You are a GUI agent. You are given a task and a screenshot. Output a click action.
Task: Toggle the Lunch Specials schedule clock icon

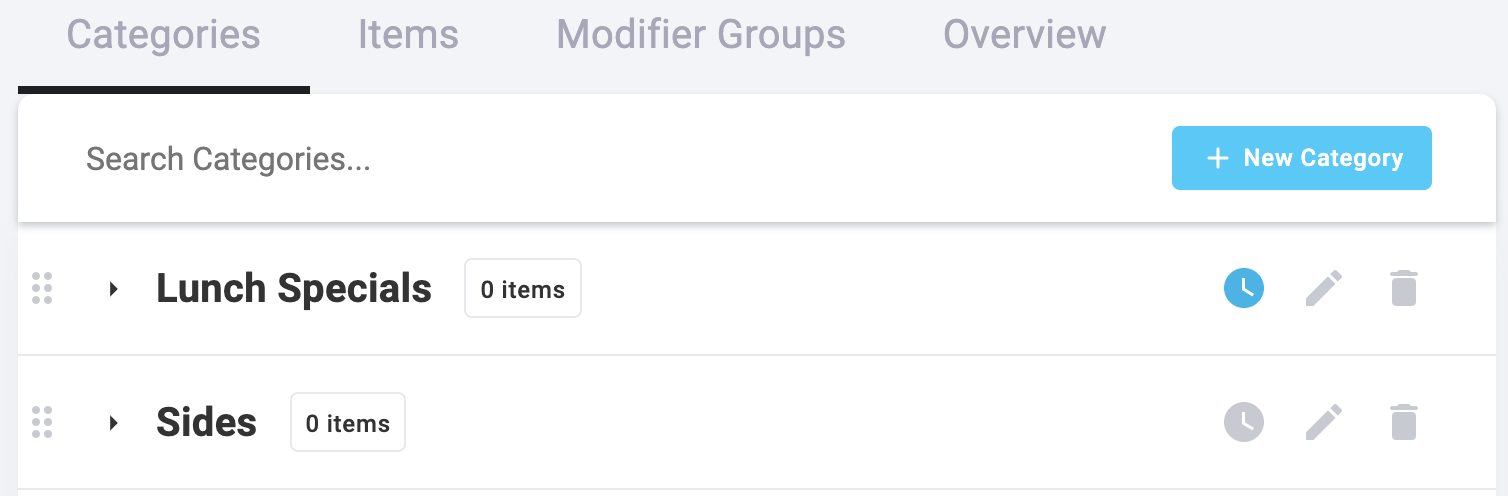1243,289
